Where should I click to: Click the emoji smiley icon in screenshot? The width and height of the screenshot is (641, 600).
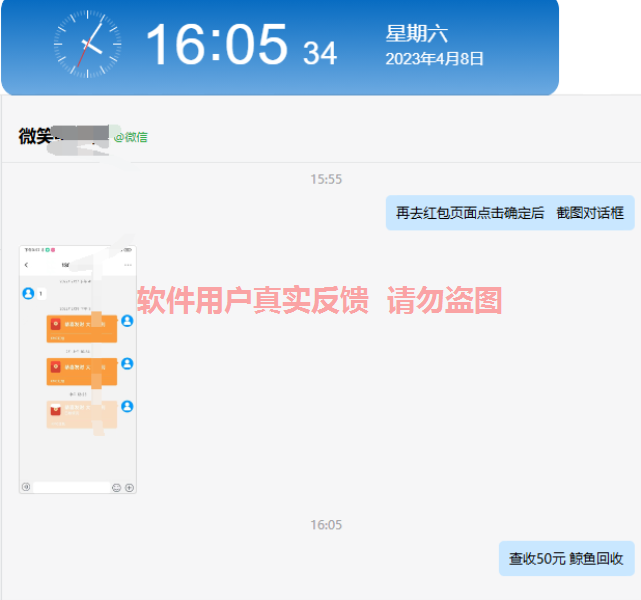[x=116, y=487]
